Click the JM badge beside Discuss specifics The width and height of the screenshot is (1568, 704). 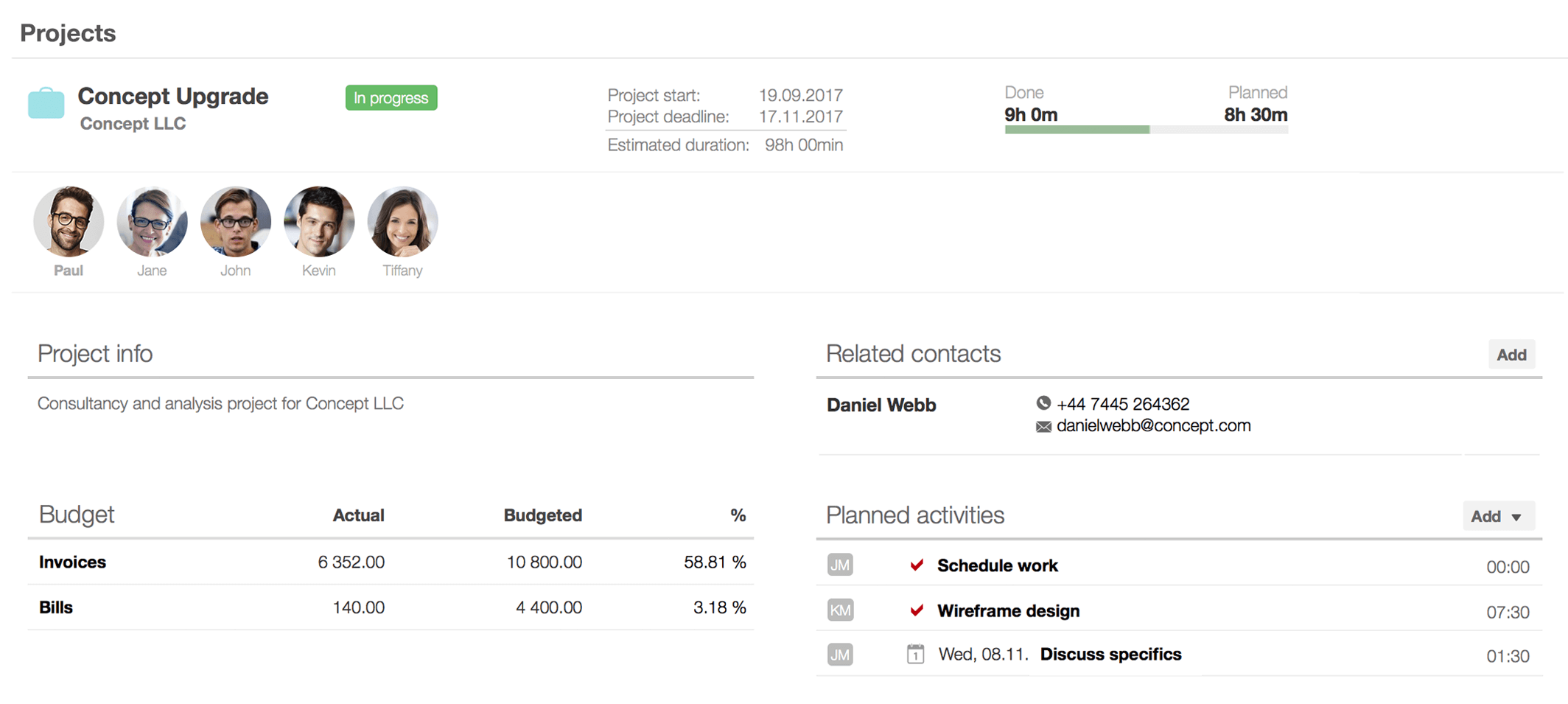pos(840,654)
